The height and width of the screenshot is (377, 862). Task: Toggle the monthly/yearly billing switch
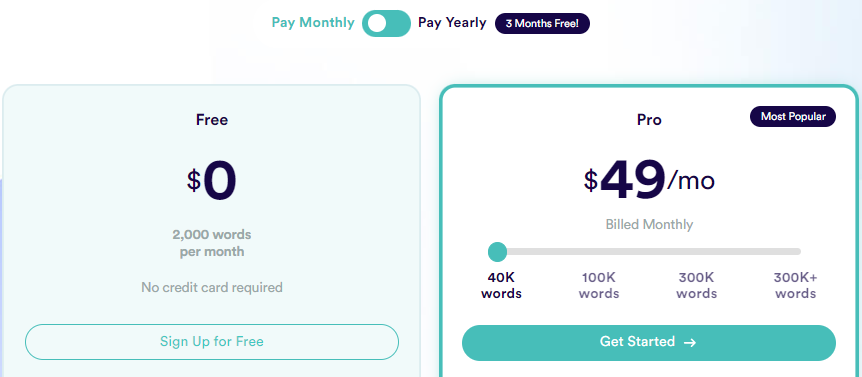point(386,23)
